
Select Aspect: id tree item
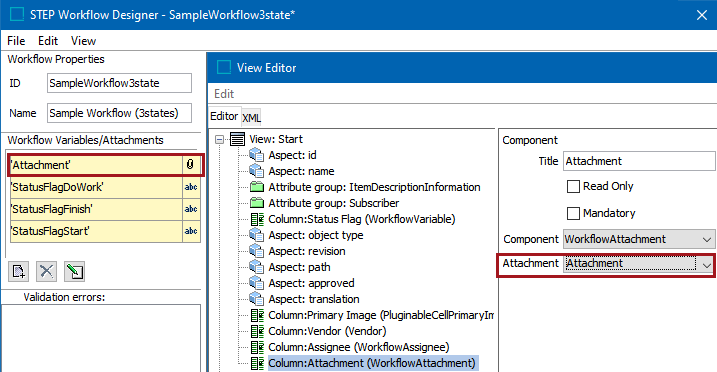click(x=292, y=155)
